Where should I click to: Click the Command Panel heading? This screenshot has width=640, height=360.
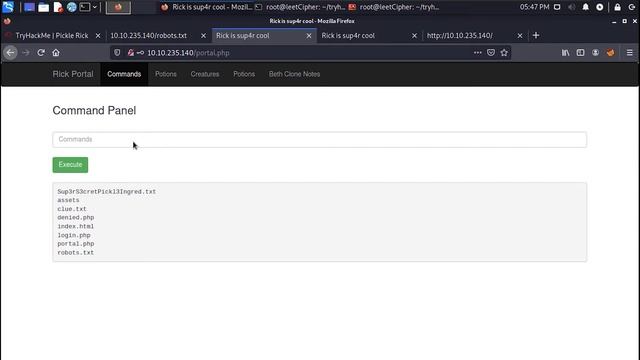[x=94, y=111]
